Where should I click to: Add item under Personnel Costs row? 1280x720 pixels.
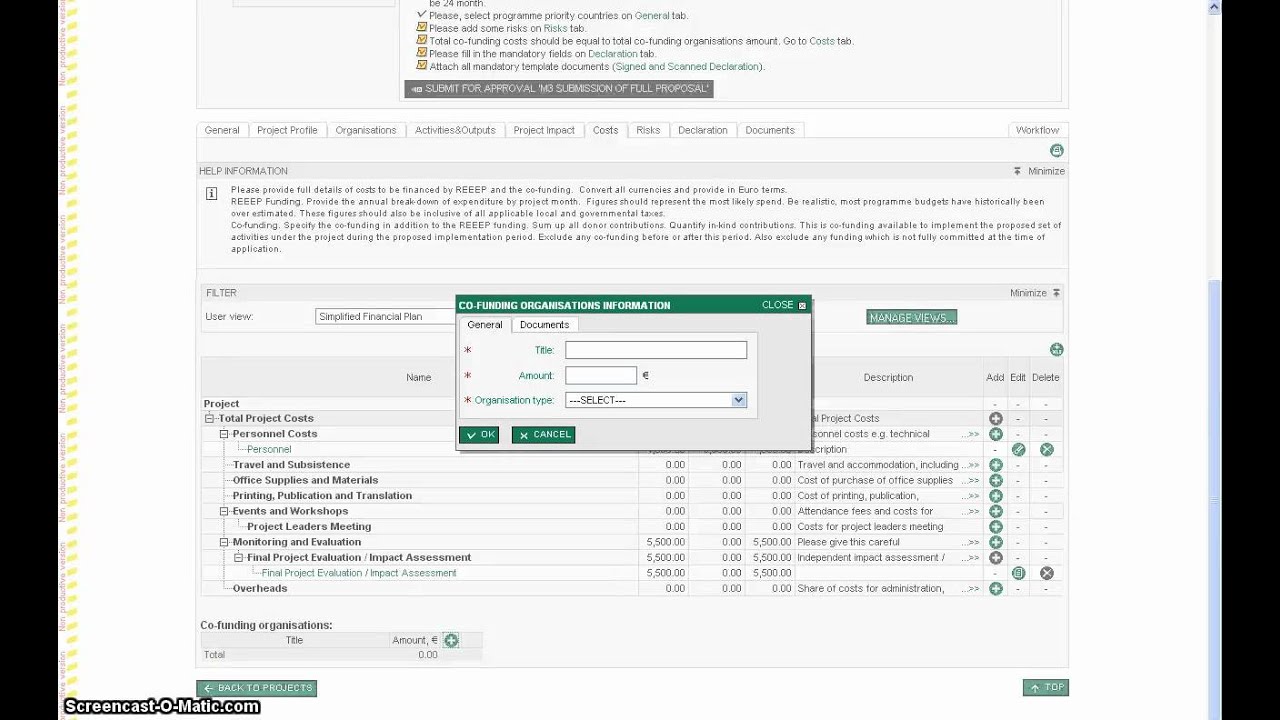coord(995,434)
